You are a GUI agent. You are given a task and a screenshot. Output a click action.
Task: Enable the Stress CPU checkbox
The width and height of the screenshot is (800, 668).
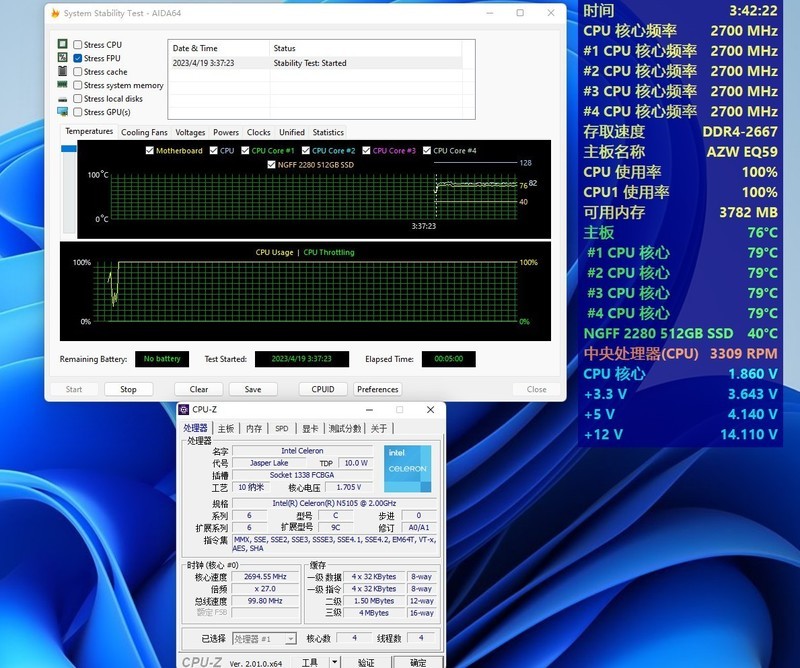point(79,44)
